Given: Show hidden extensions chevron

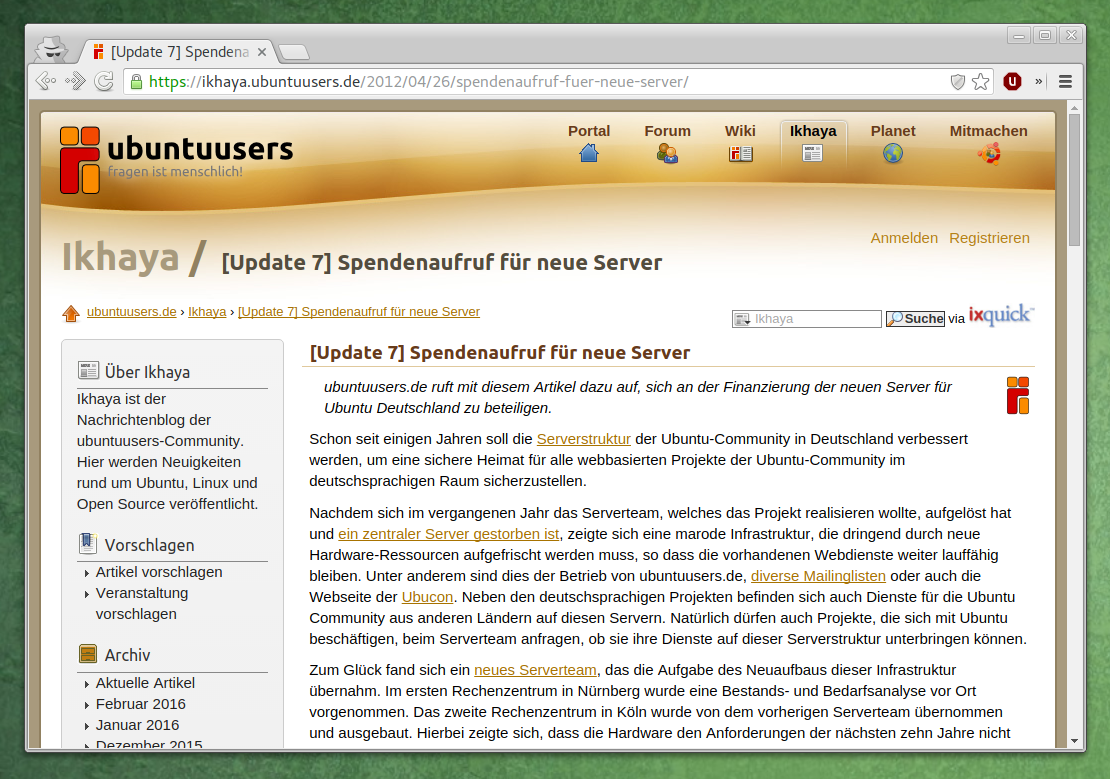Looking at the screenshot, I should point(1039,81).
